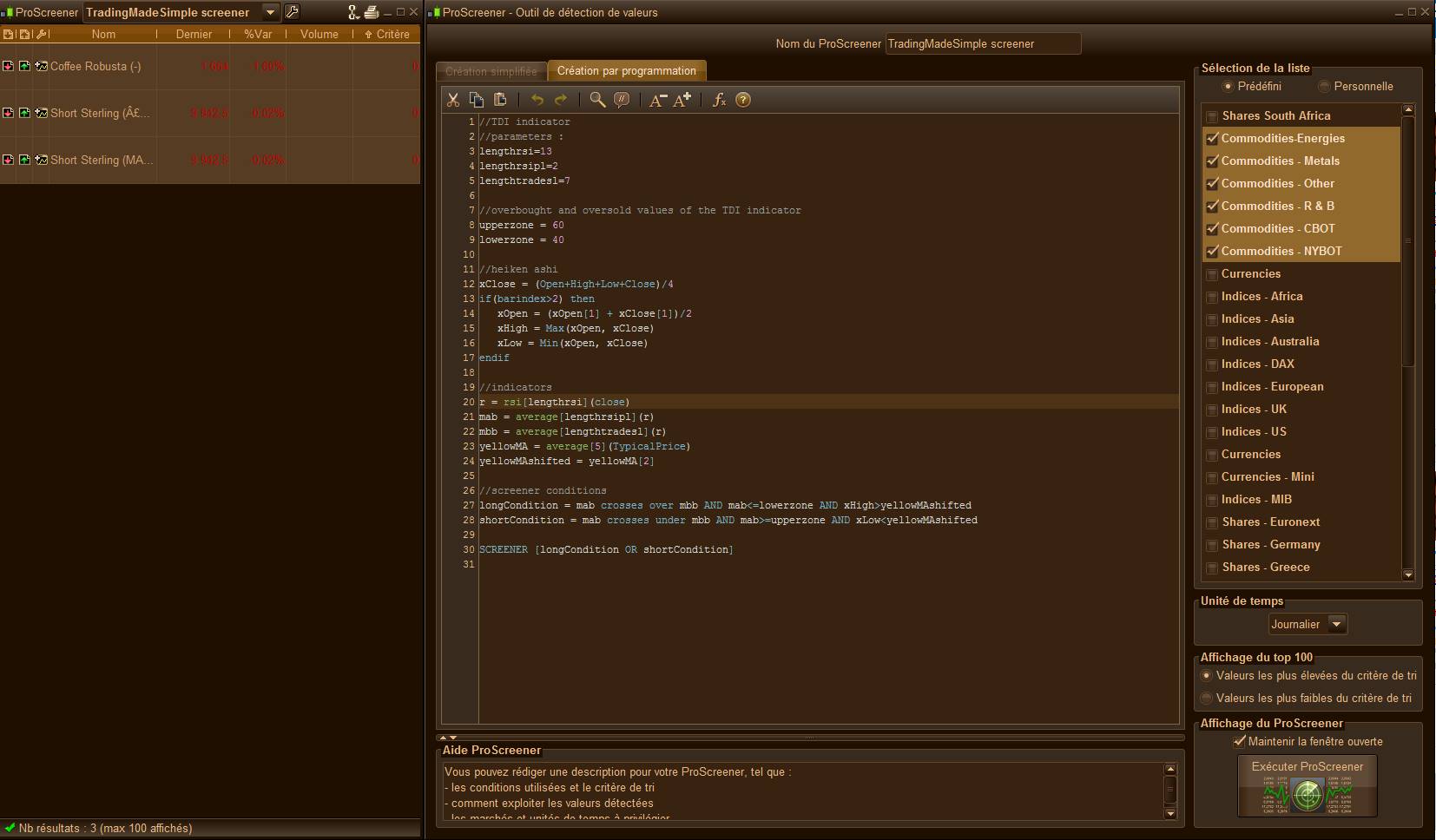Enable the Indices - DAX checkbox

click(1213, 364)
